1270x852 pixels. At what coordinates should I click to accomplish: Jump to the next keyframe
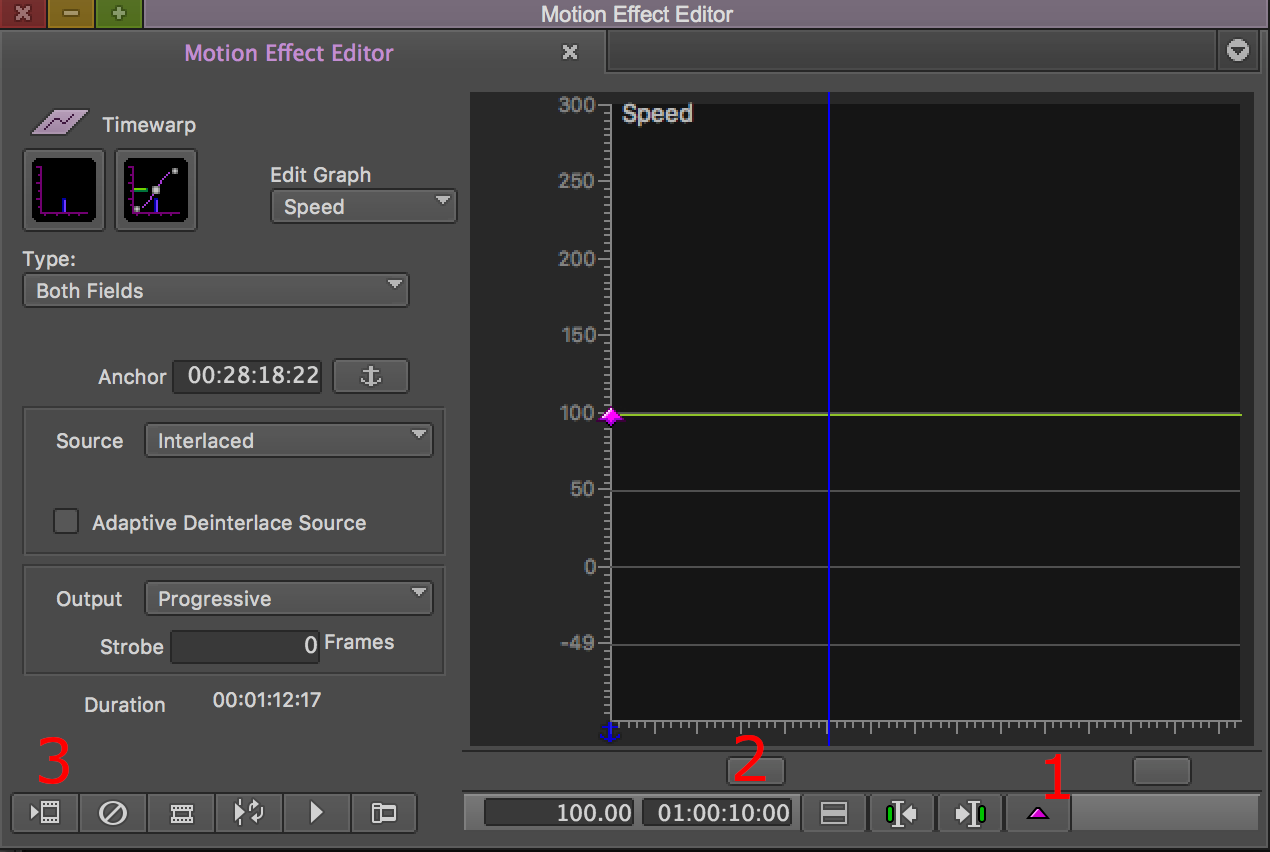[970, 813]
